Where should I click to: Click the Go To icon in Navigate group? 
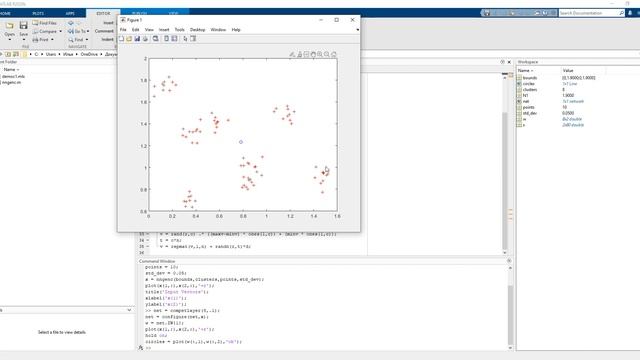click(71, 31)
